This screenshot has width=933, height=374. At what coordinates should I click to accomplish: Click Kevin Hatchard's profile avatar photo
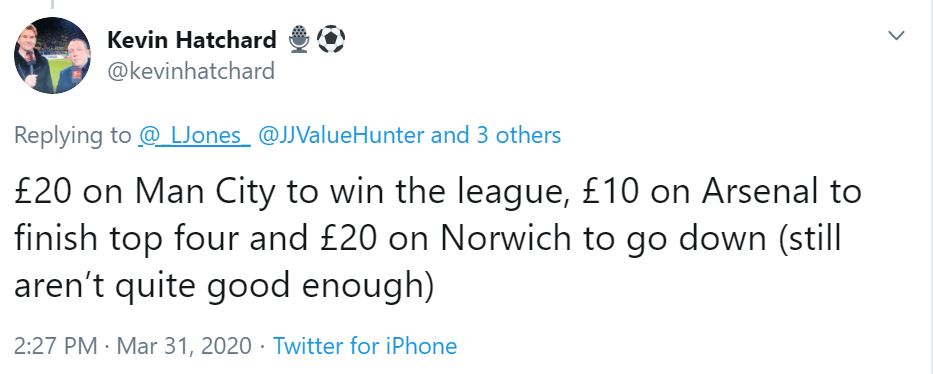[52, 55]
